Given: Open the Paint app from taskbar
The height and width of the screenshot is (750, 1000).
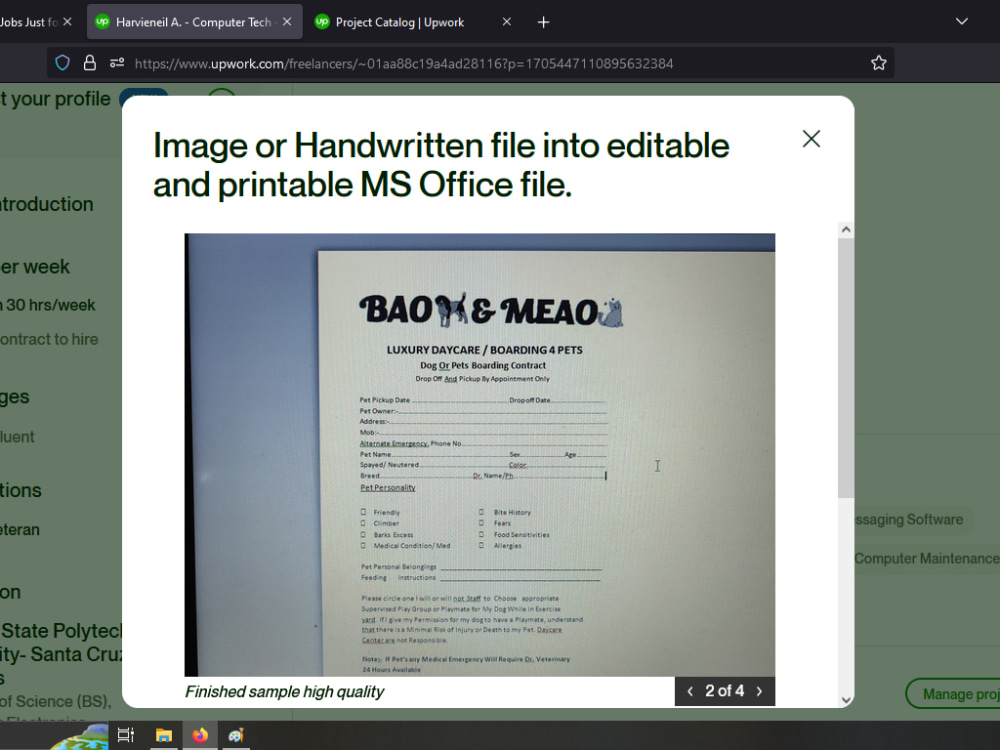Looking at the screenshot, I should [236, 735].
